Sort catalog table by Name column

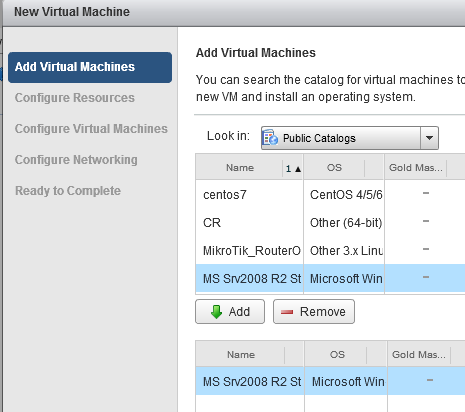click(x=240, y=168)
